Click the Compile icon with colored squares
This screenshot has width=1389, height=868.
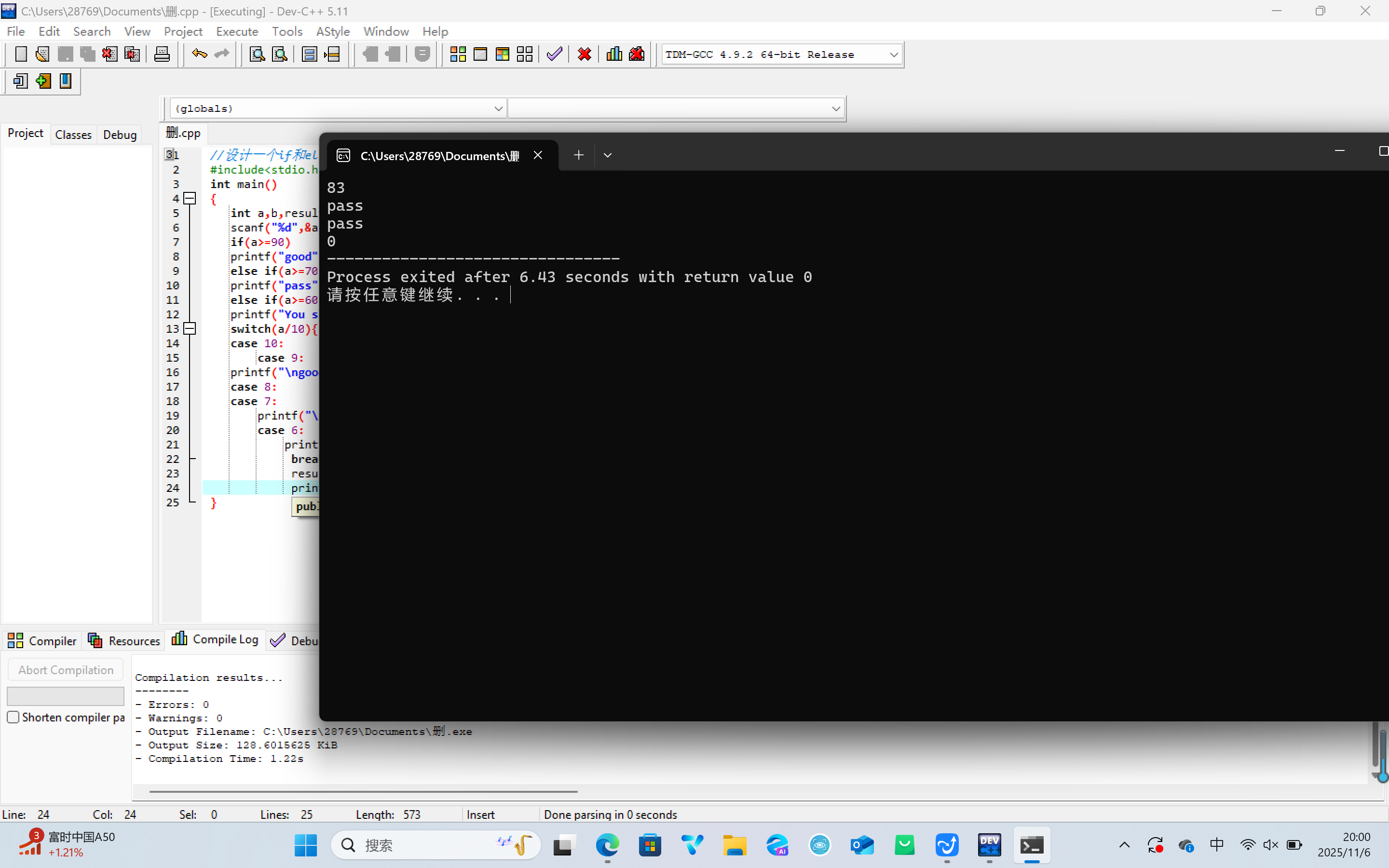[457, 54]
